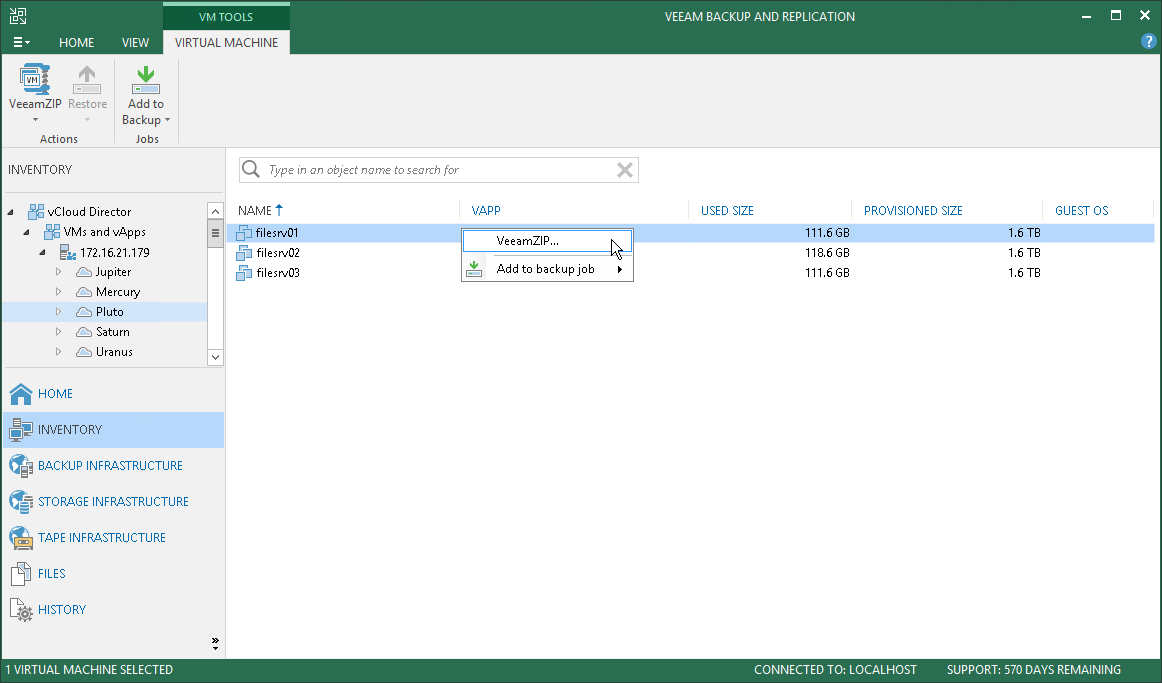Image resolution: width=1162 pixels, height=683 pixels.
Task: Open the STORAGE INFRASTRUCTURE view
Action: pyautogui.click(x=113, y=502)
